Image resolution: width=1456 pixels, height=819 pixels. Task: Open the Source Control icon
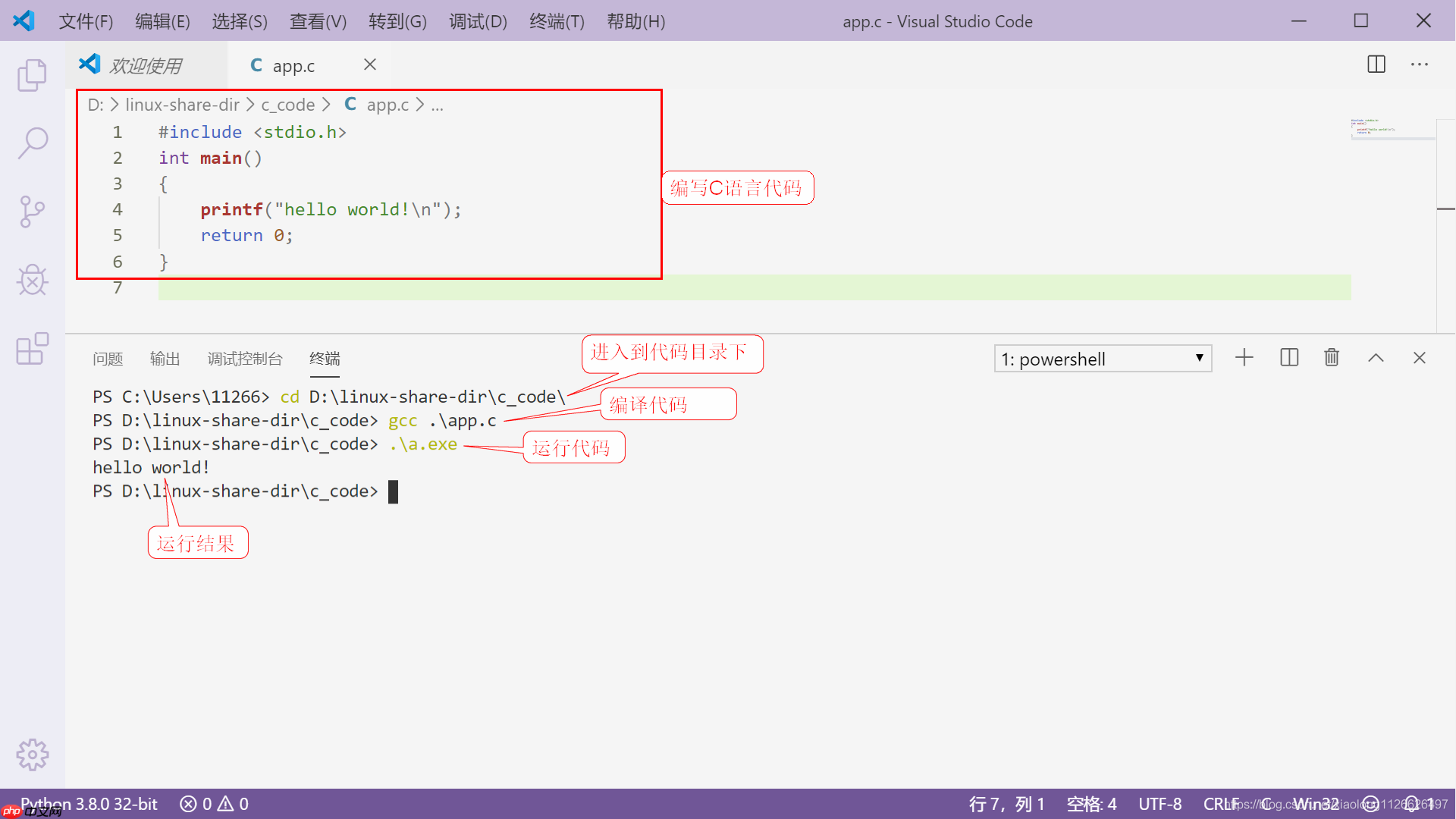click(32, 212)
